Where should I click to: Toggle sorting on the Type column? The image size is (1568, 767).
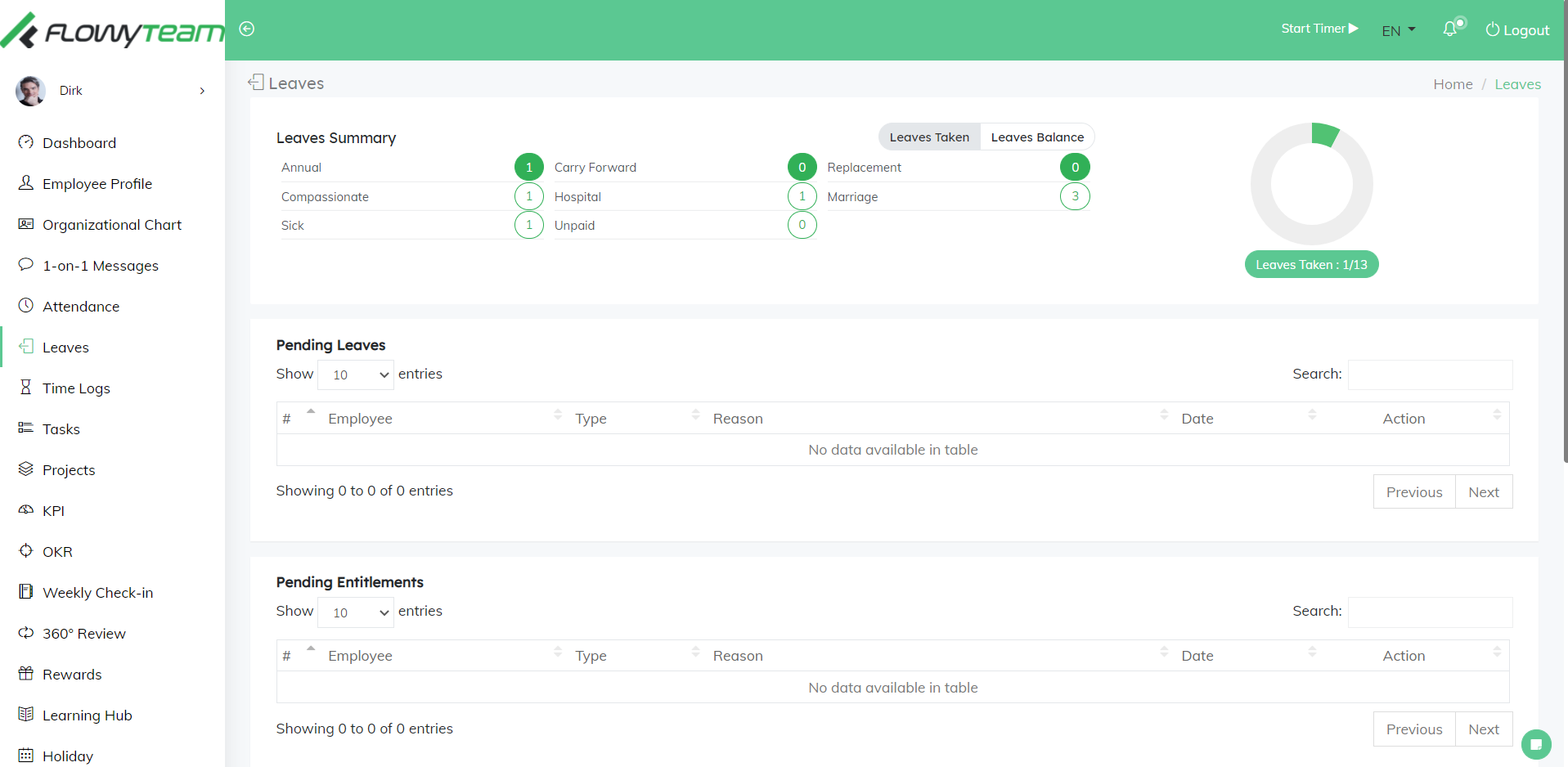591,418
